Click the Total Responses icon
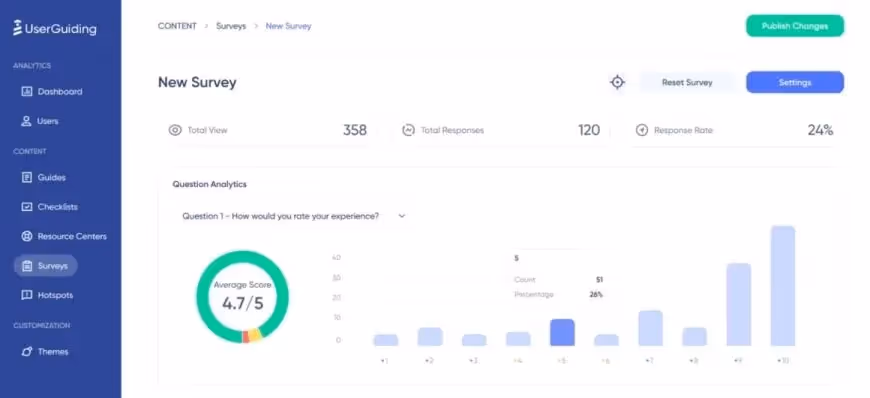 (408, 130)
